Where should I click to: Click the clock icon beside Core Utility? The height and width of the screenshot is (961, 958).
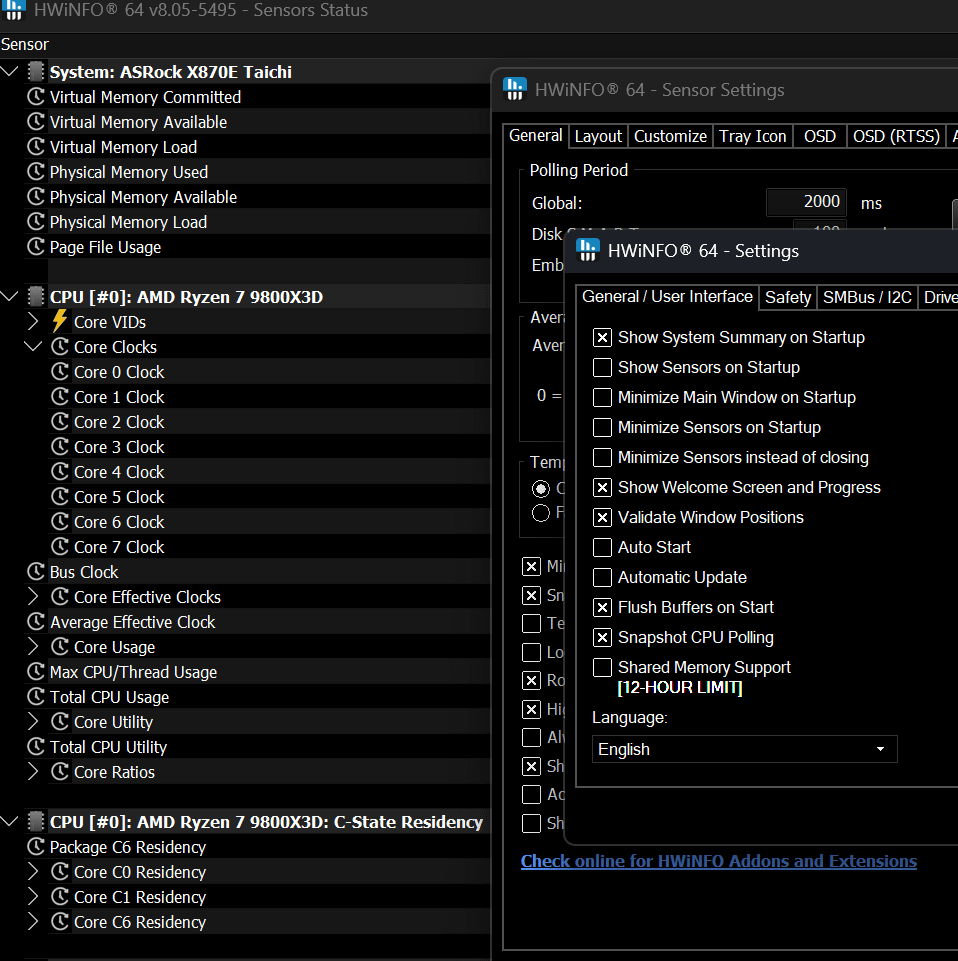pos(60,722)
